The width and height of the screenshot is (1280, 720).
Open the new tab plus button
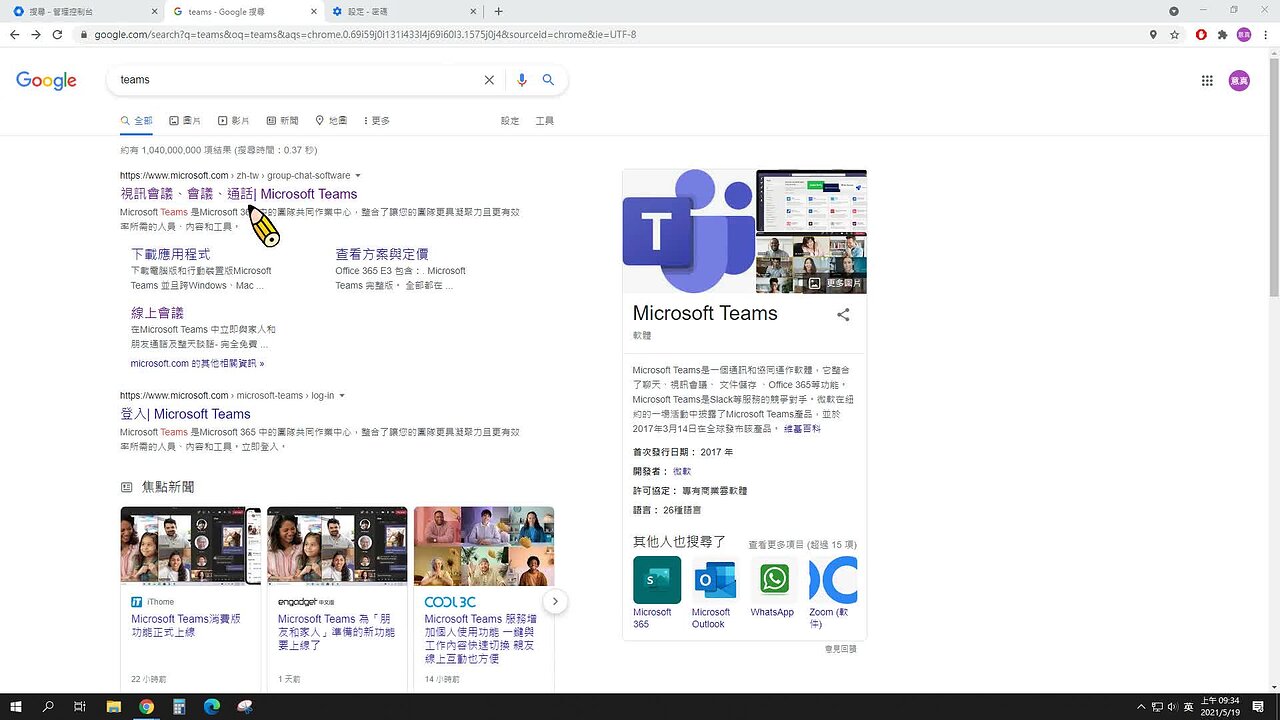pos(498,11)
